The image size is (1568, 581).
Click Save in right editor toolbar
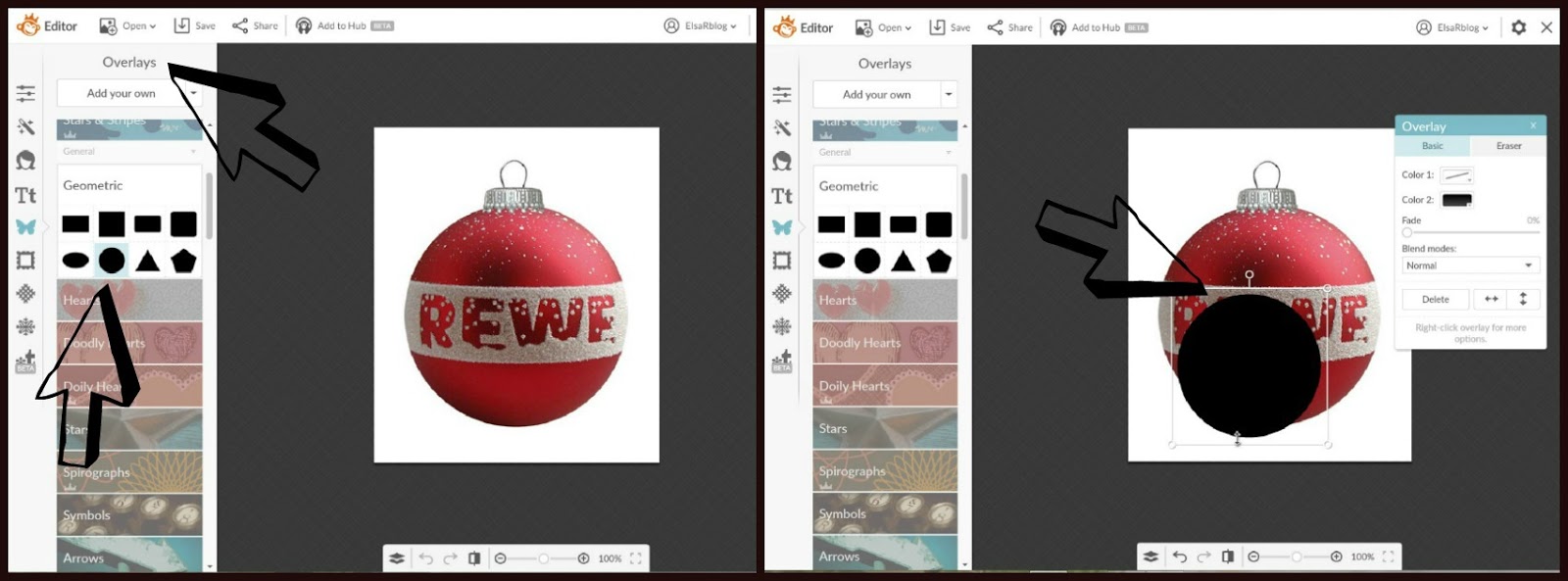coord(950,27)
